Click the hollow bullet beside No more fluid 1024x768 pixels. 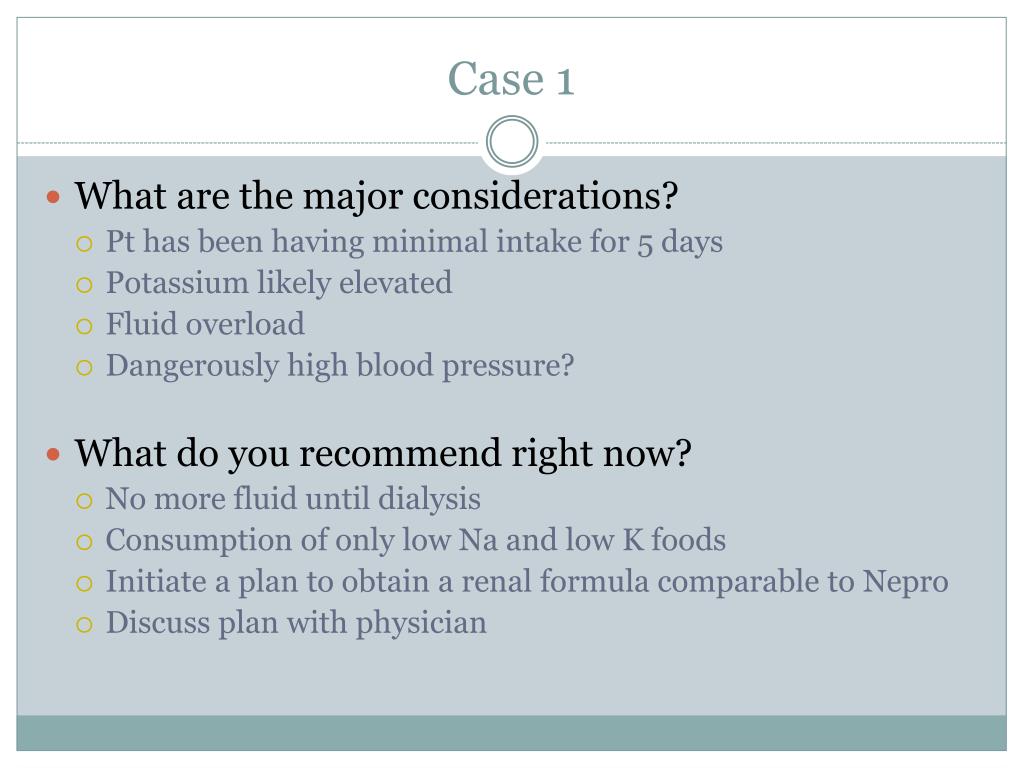point(84,501)
